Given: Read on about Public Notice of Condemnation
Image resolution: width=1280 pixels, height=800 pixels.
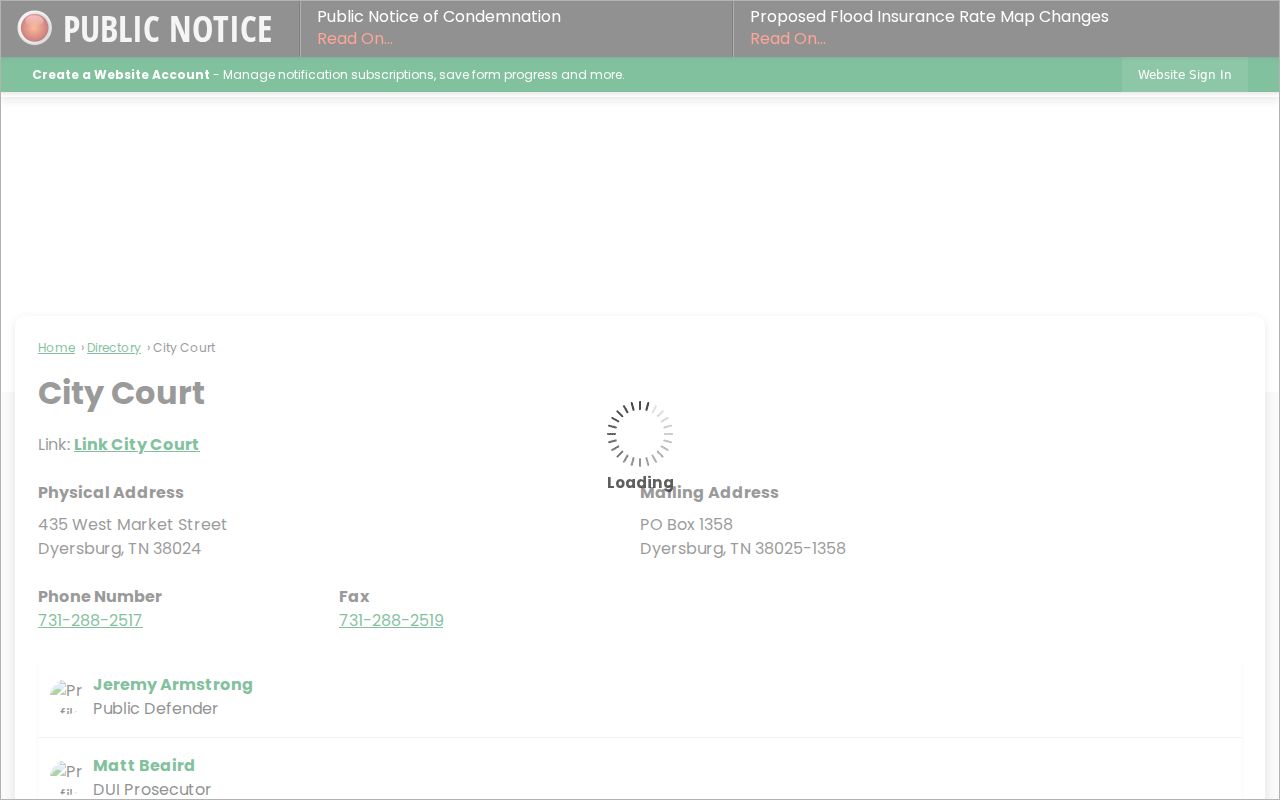Looking at the screenshot, I should click(x=355, y=39).
